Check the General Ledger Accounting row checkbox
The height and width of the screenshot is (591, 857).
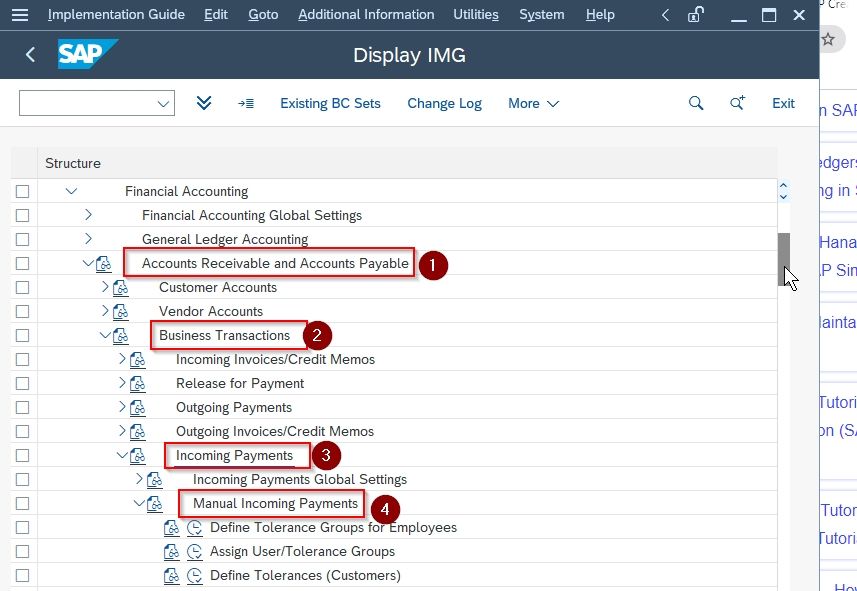coord(22,239)
